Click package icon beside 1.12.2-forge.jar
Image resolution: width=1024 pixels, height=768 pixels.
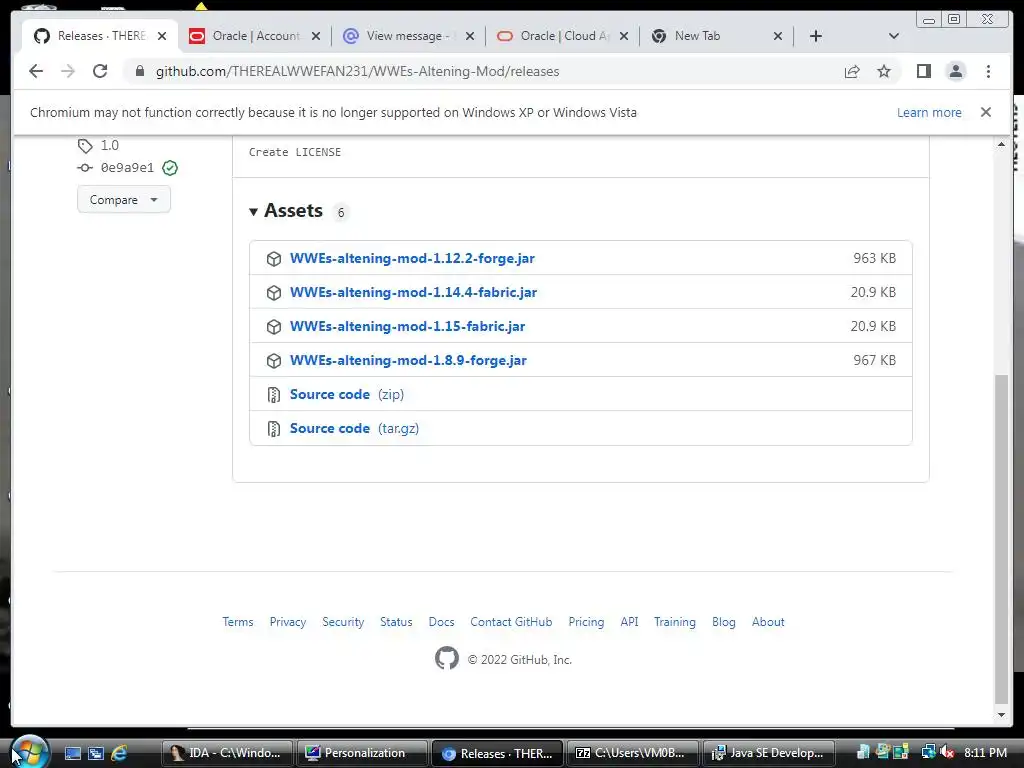click(x=274, y=259)
